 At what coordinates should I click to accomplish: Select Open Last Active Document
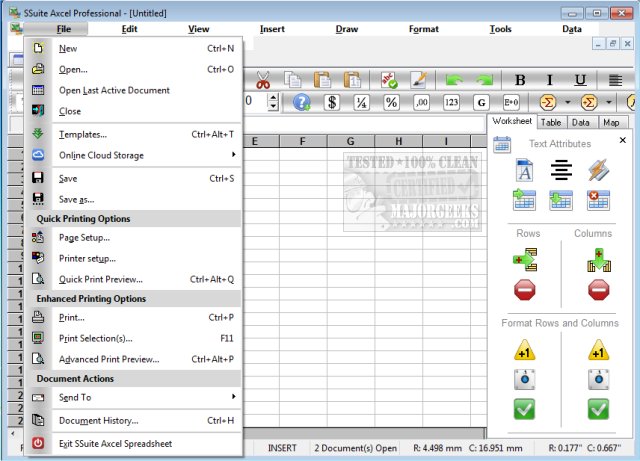135,90
